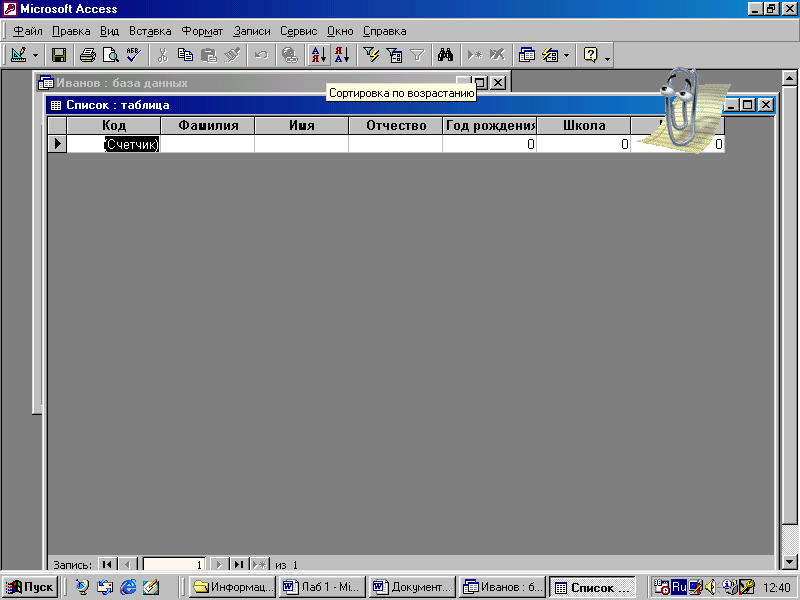
Task: Open the View mode dropdown arrow
Action: click(x=35, y=55)
